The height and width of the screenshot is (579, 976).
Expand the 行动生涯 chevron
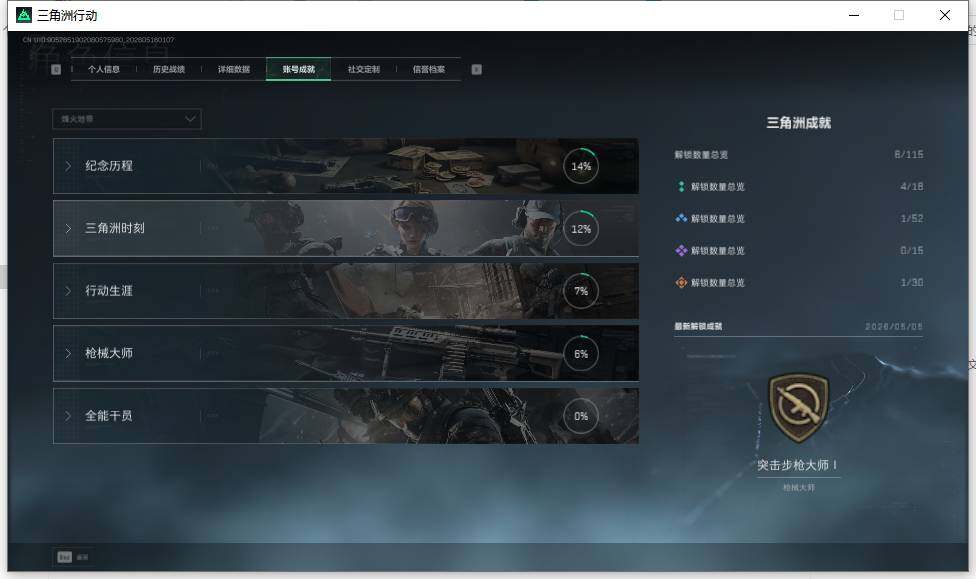68,291
